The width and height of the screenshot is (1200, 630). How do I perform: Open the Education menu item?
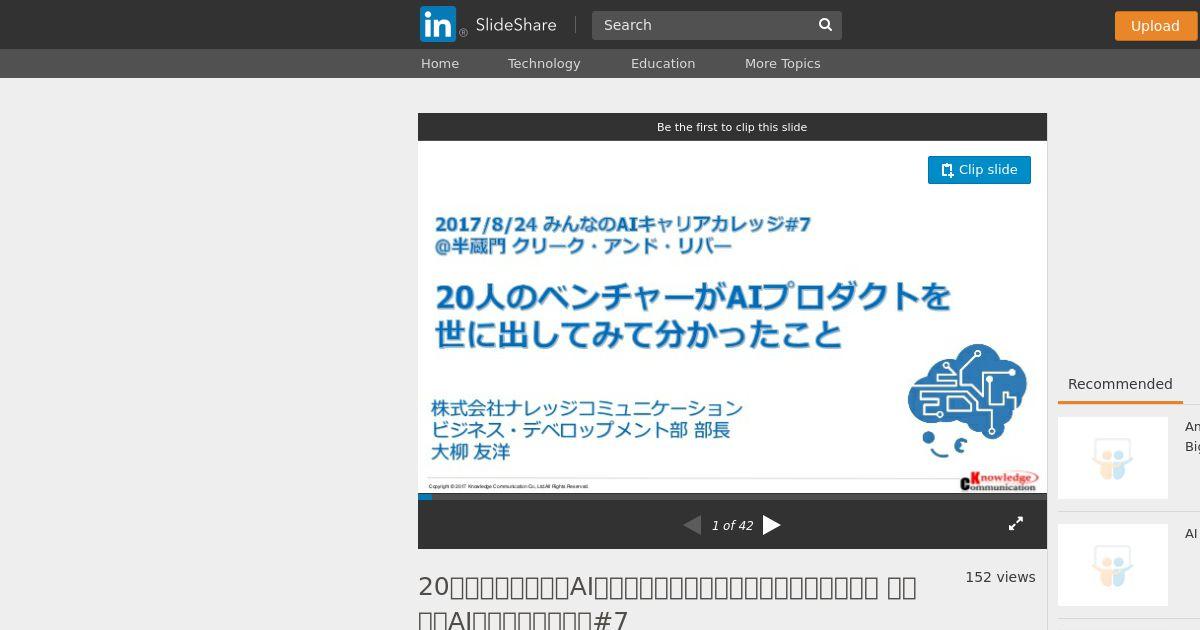tap(663, 63)
